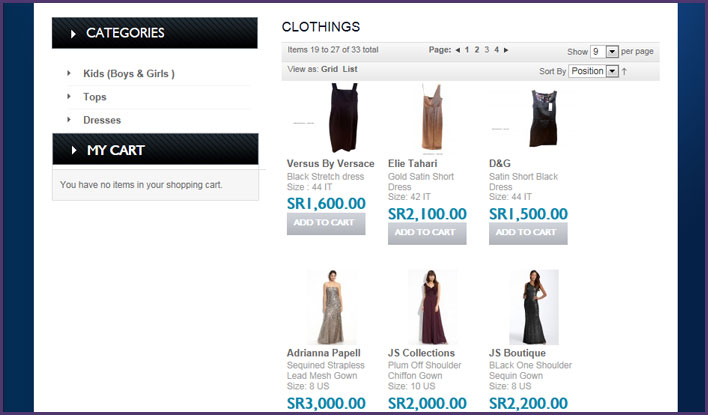
Task: Go to page 2
Action: point(477,50)
